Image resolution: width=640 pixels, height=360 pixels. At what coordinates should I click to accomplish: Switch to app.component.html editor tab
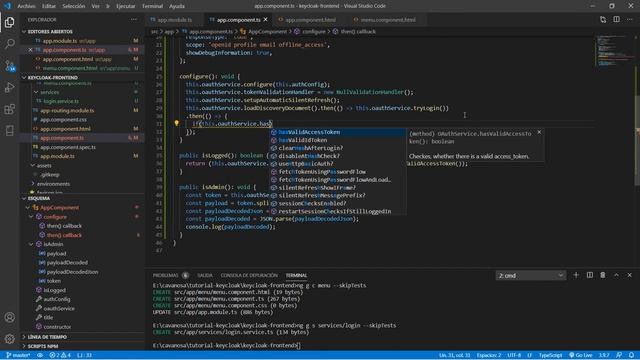pyautogui.click(x=310, y=20)
